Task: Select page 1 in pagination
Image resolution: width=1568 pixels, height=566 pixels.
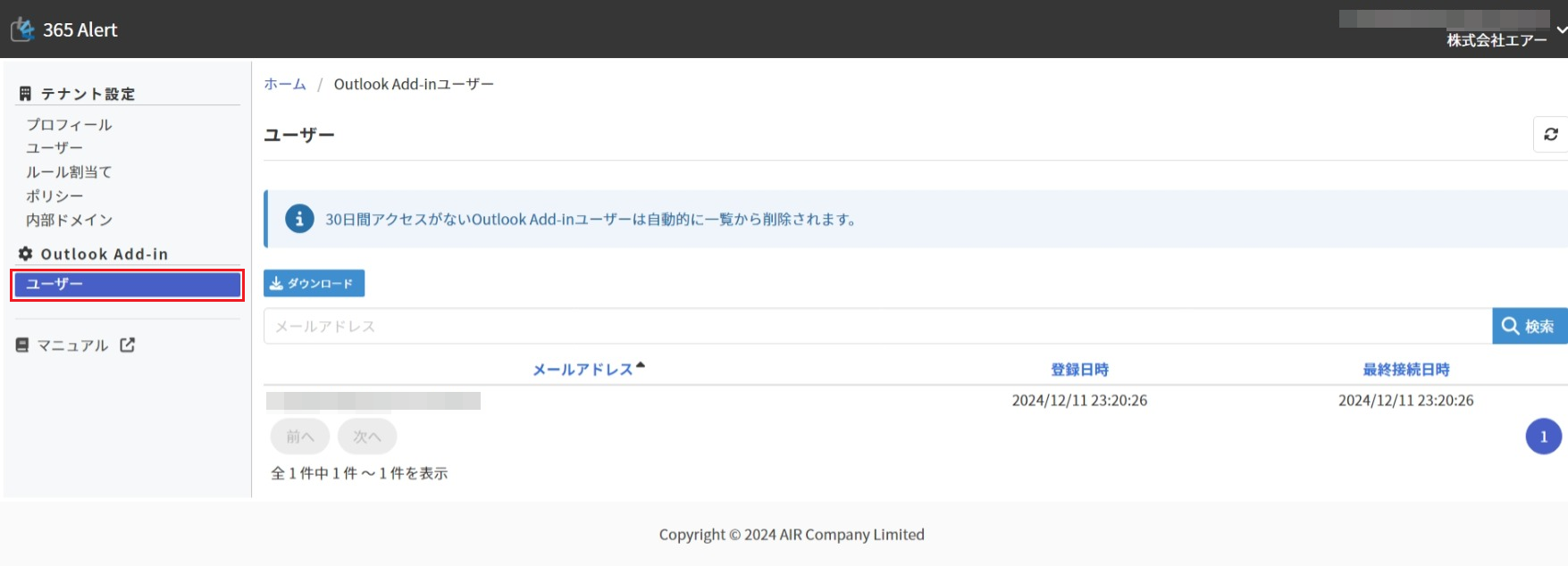Action: [x=1543, y=437]
